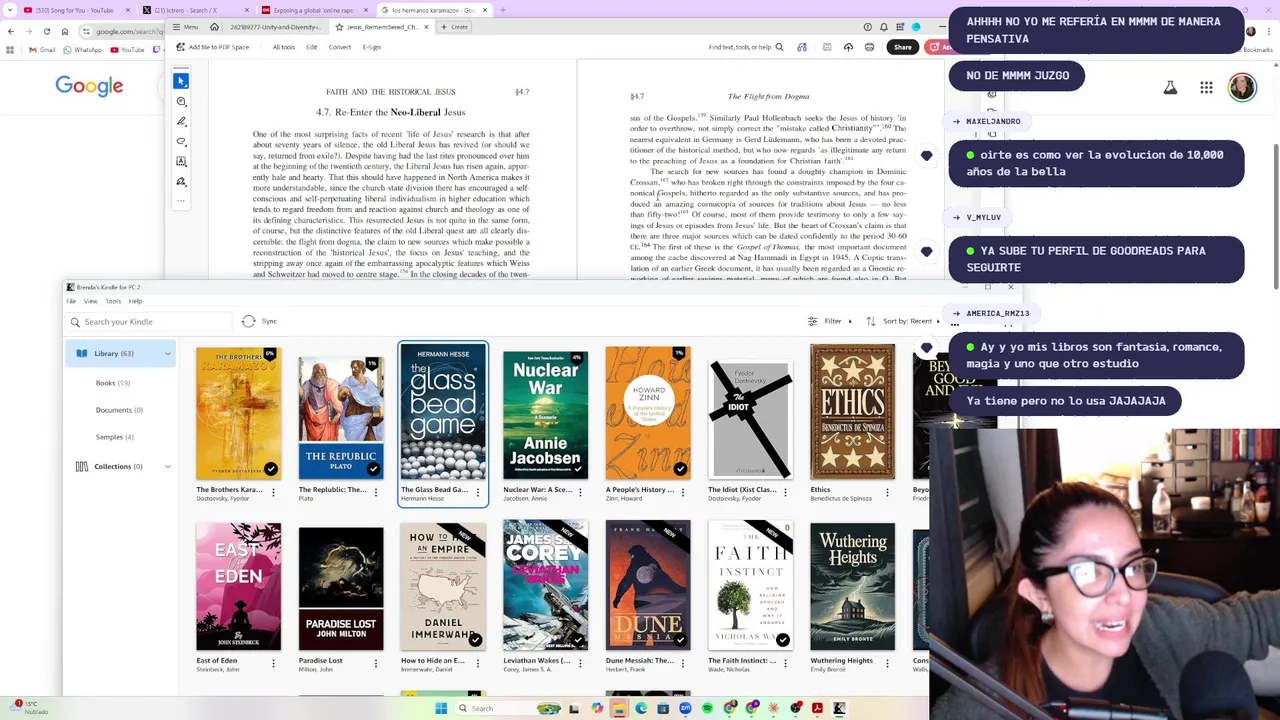Click the Sync icon in Kindle
The image size is (1280, 720).
point(249,321)
